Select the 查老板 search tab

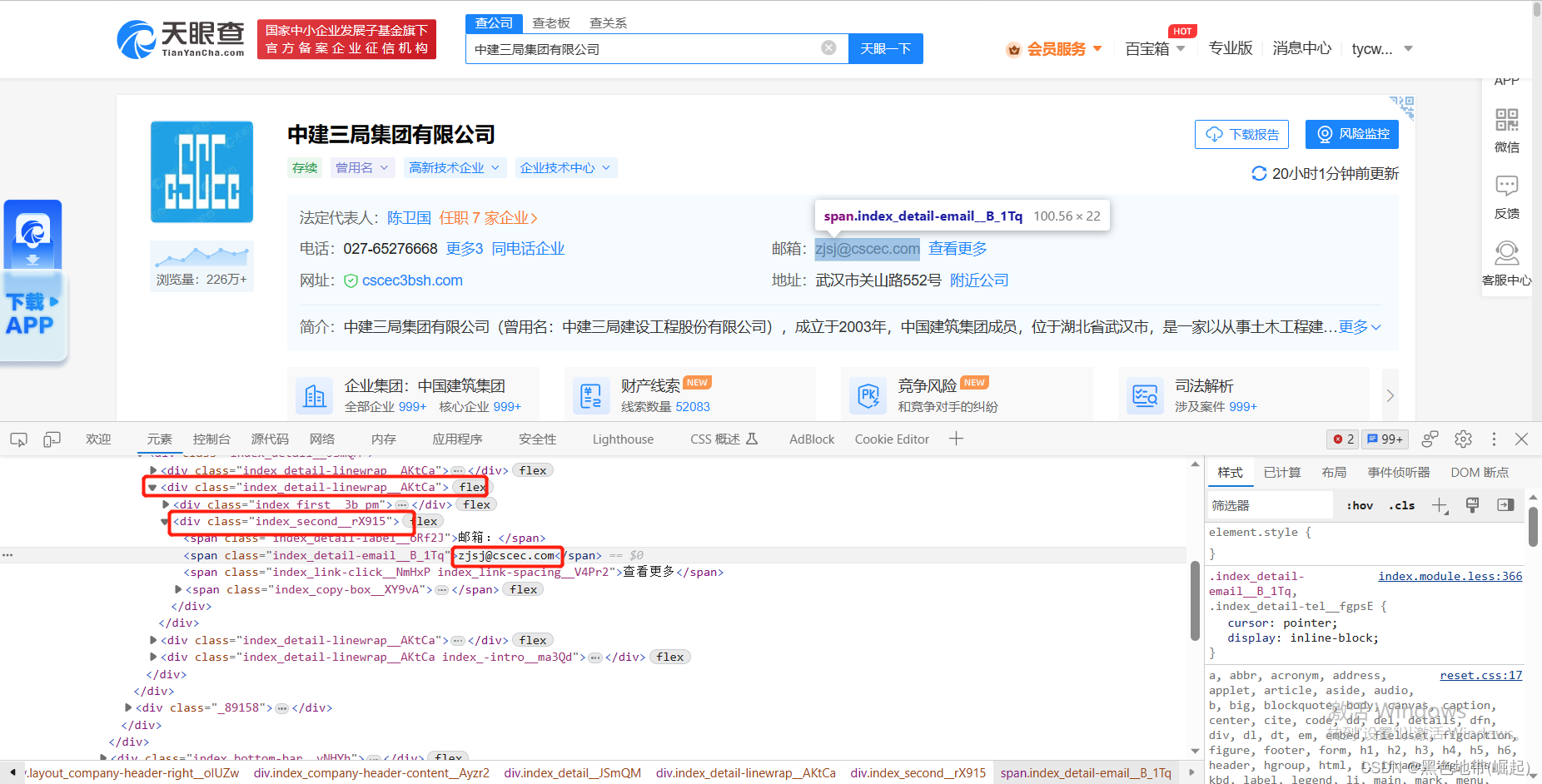(551, 23)
